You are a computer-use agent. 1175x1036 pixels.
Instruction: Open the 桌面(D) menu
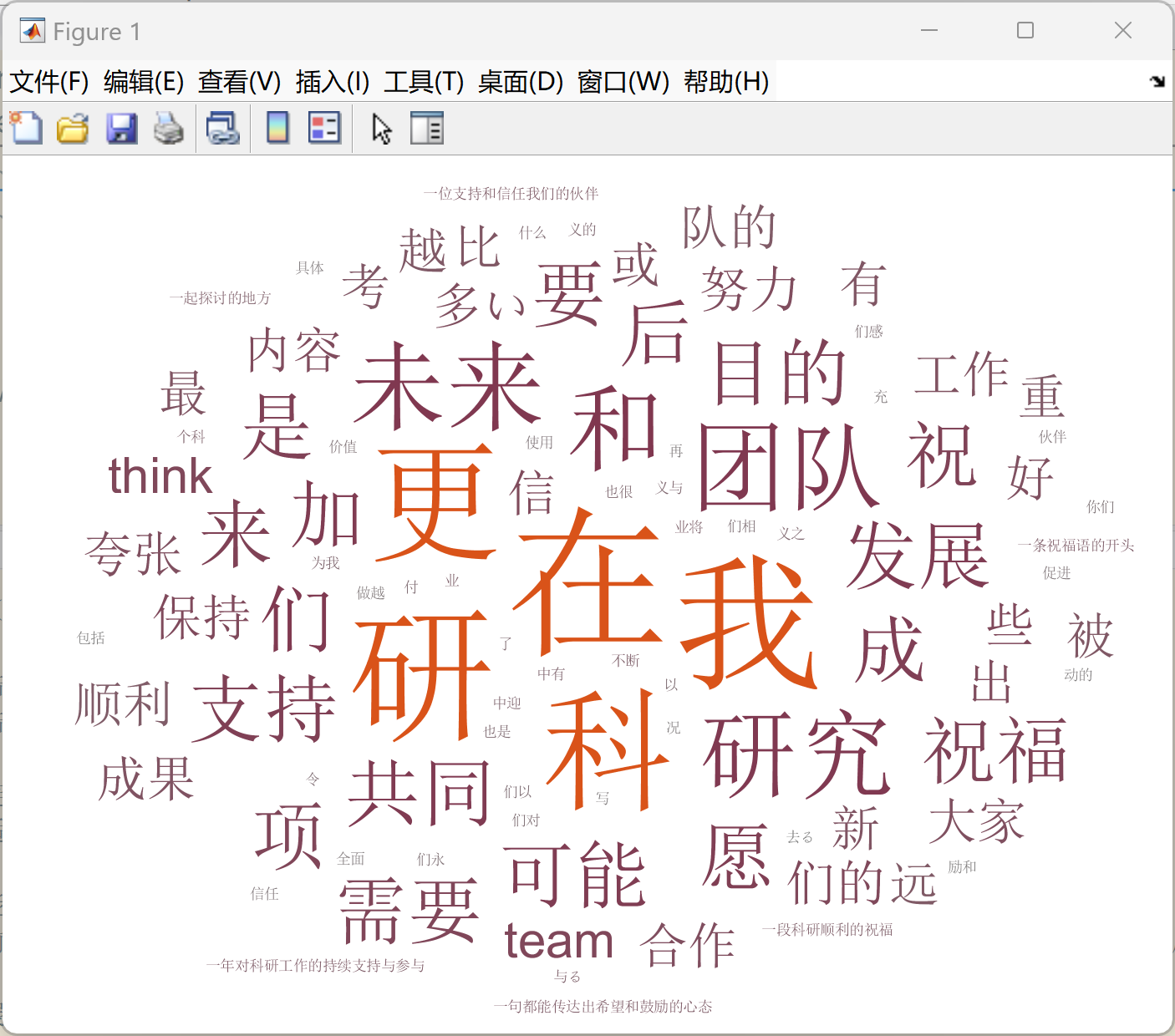point(521,82)
